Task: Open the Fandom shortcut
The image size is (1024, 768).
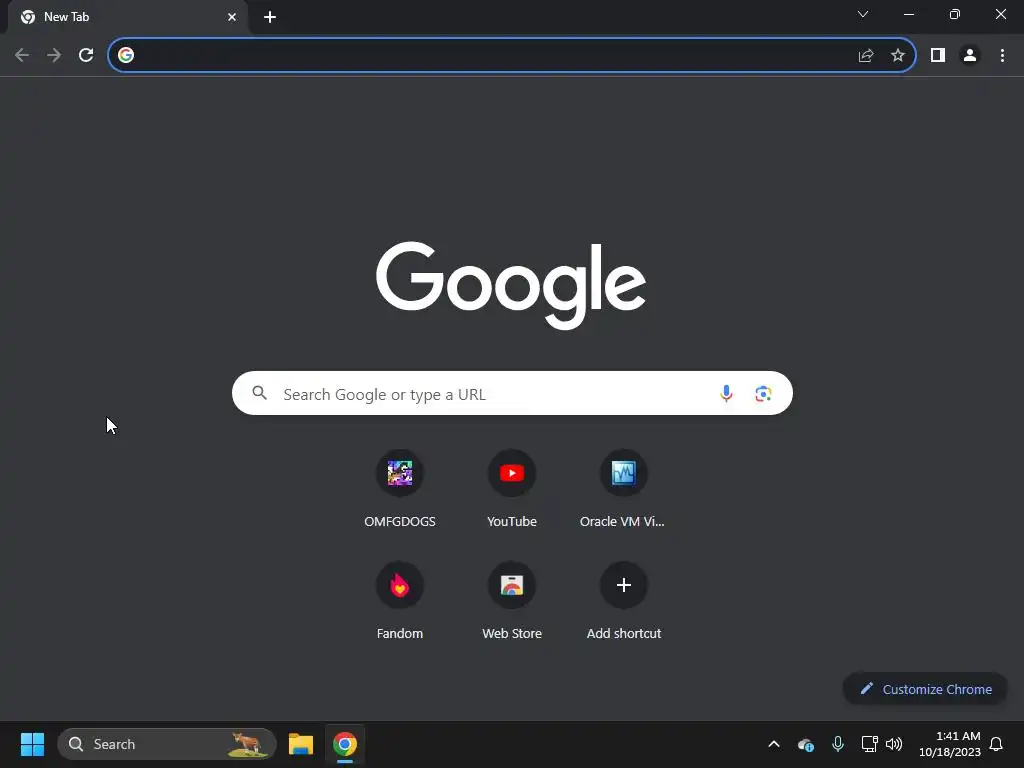Action: [400, 601]
